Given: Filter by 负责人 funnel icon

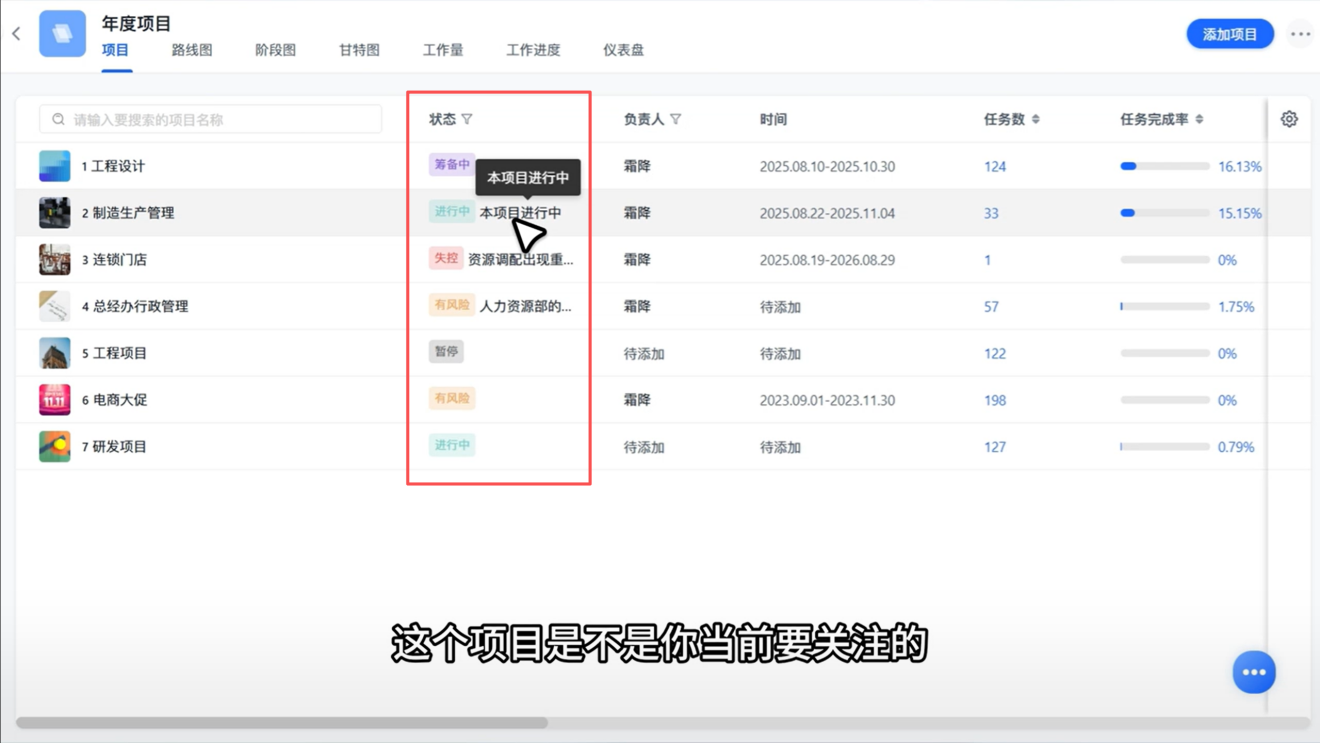Looking at the screenshot, I should click(676, 119).
